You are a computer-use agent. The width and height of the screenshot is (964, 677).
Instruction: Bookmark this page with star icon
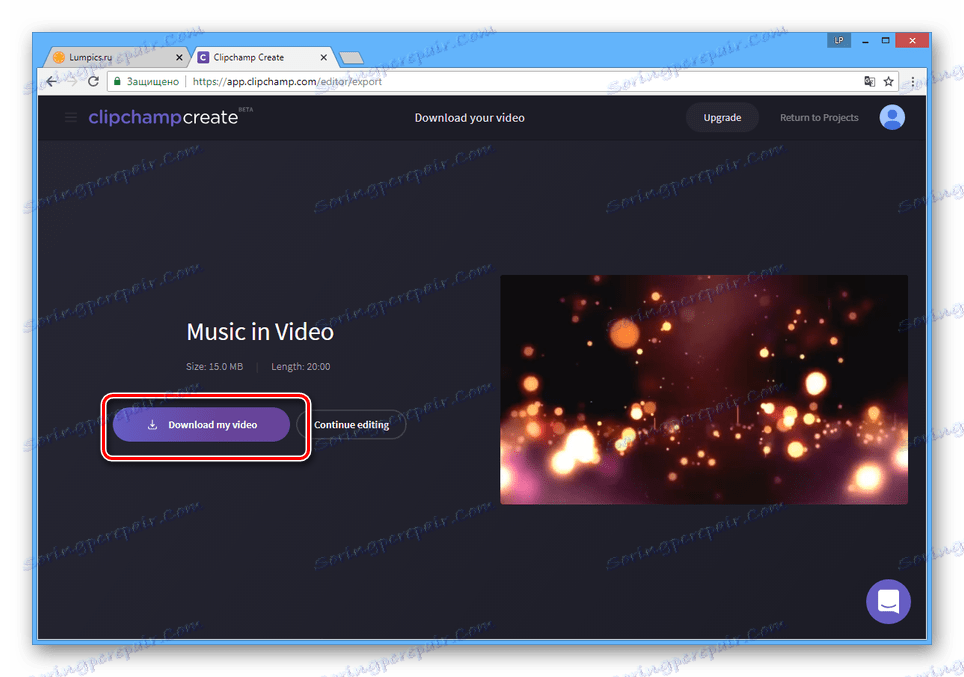click(x=888, y=81)
